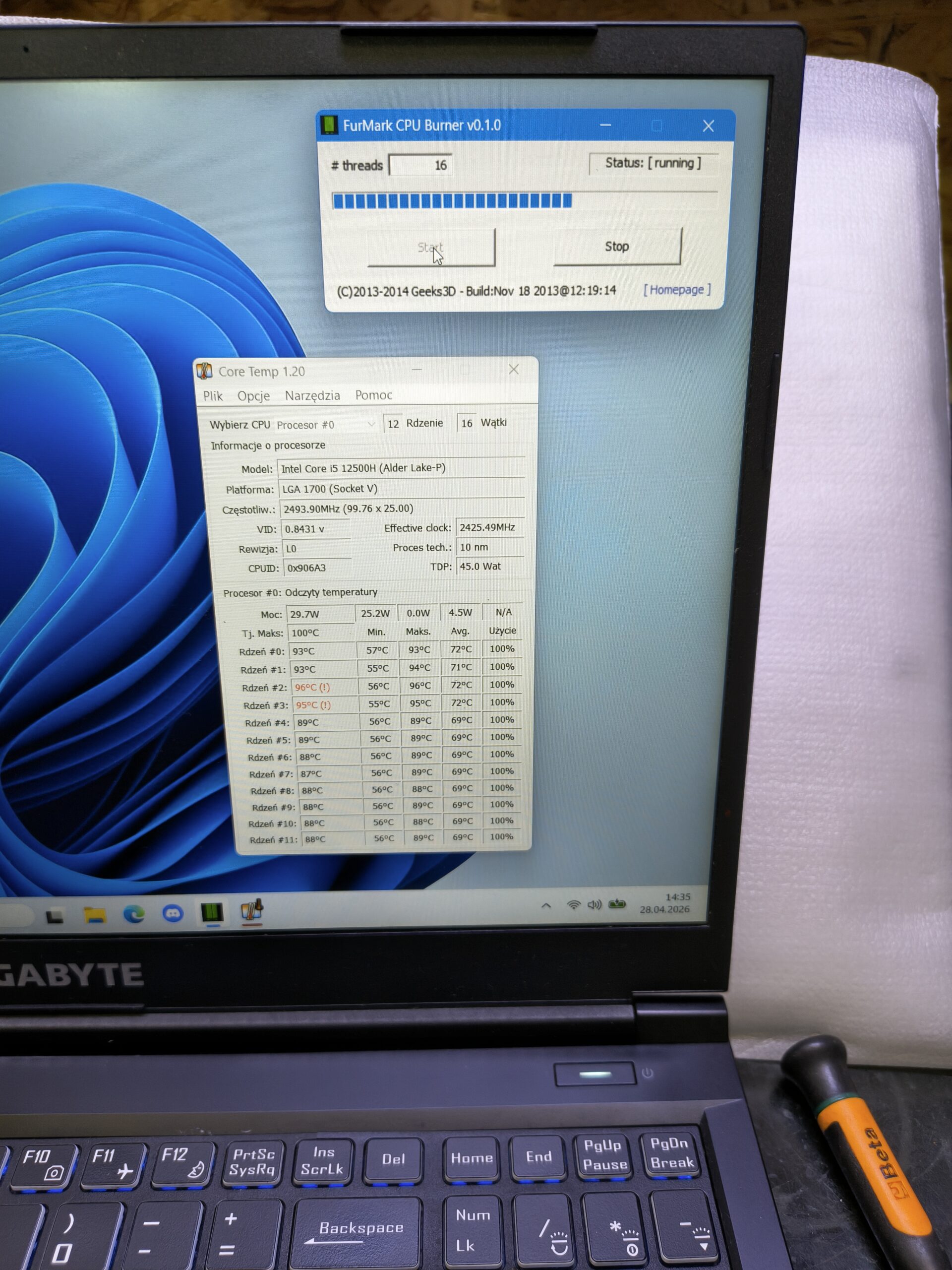This screenshot has height=1270, width=952.
Task: Click the Rdzeń #4 current temperature
Action: (328, 722)
